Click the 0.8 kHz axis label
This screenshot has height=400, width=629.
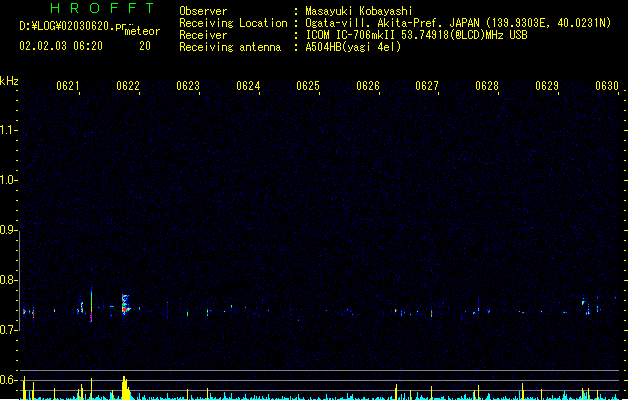pos(7,280)
